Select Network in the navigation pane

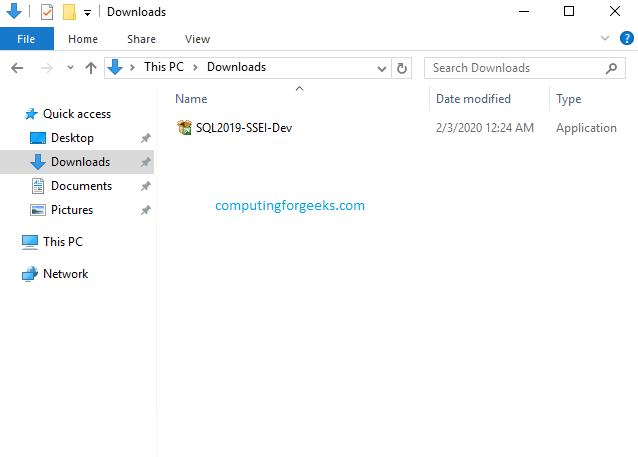tap(66, 274)
